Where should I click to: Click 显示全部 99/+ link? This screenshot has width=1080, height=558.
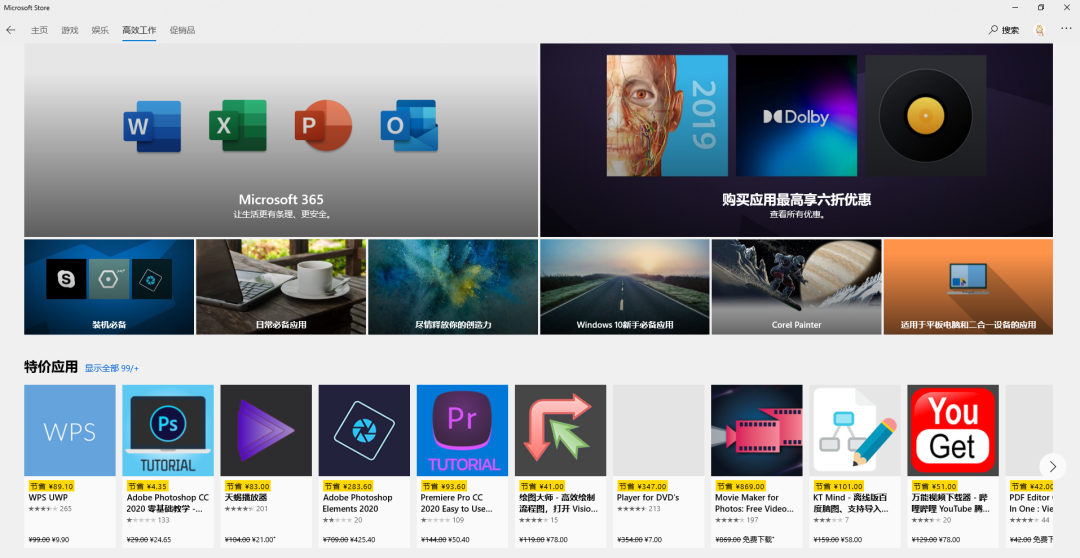click(112, 369)
